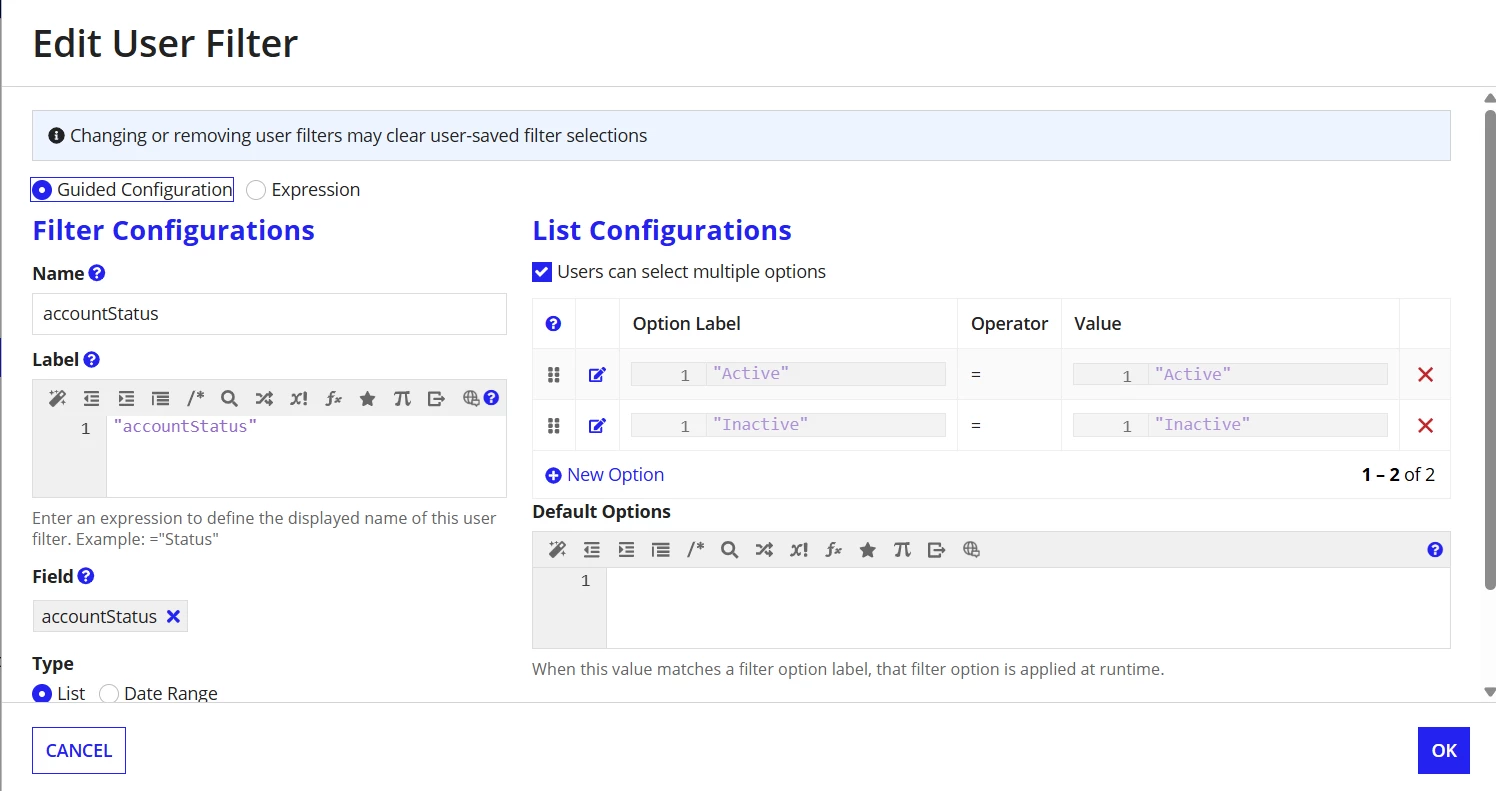Click the comment /* icon in Label toolbar
The width and height of the screenshot is (1496, 791).
tap(195, 398)
